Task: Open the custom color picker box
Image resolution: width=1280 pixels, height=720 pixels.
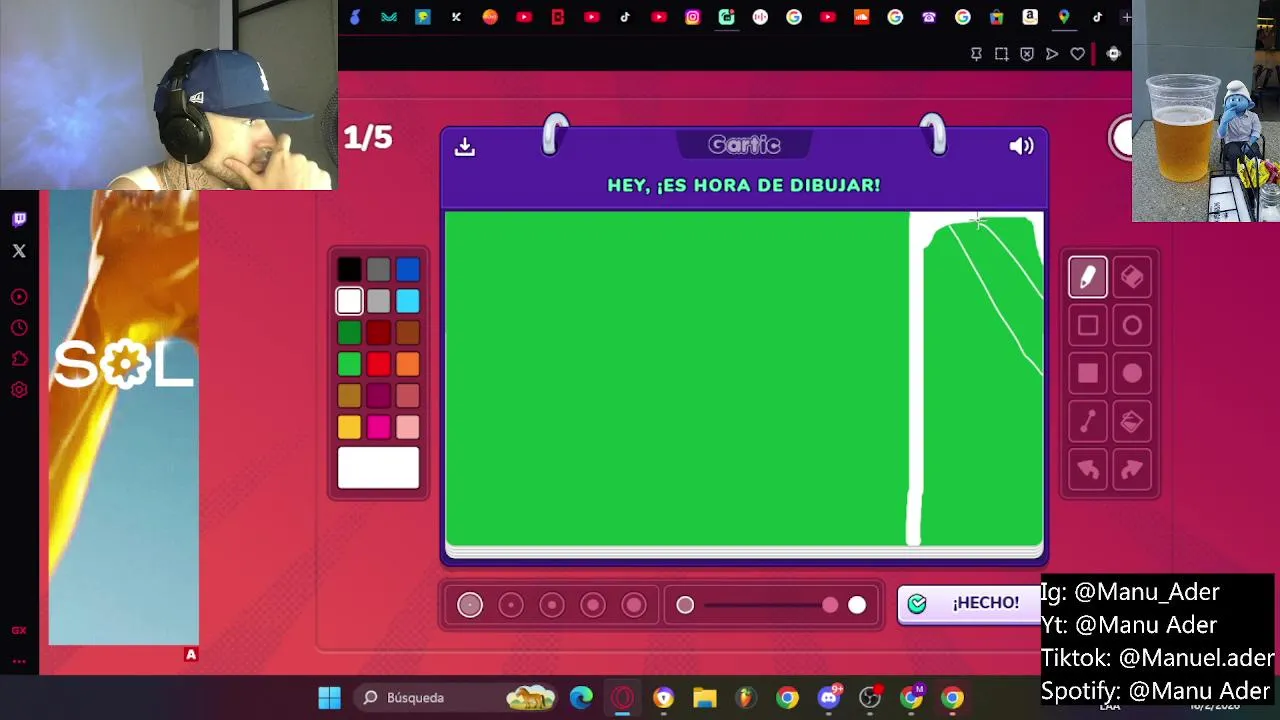Action: [x=378, y=468]
